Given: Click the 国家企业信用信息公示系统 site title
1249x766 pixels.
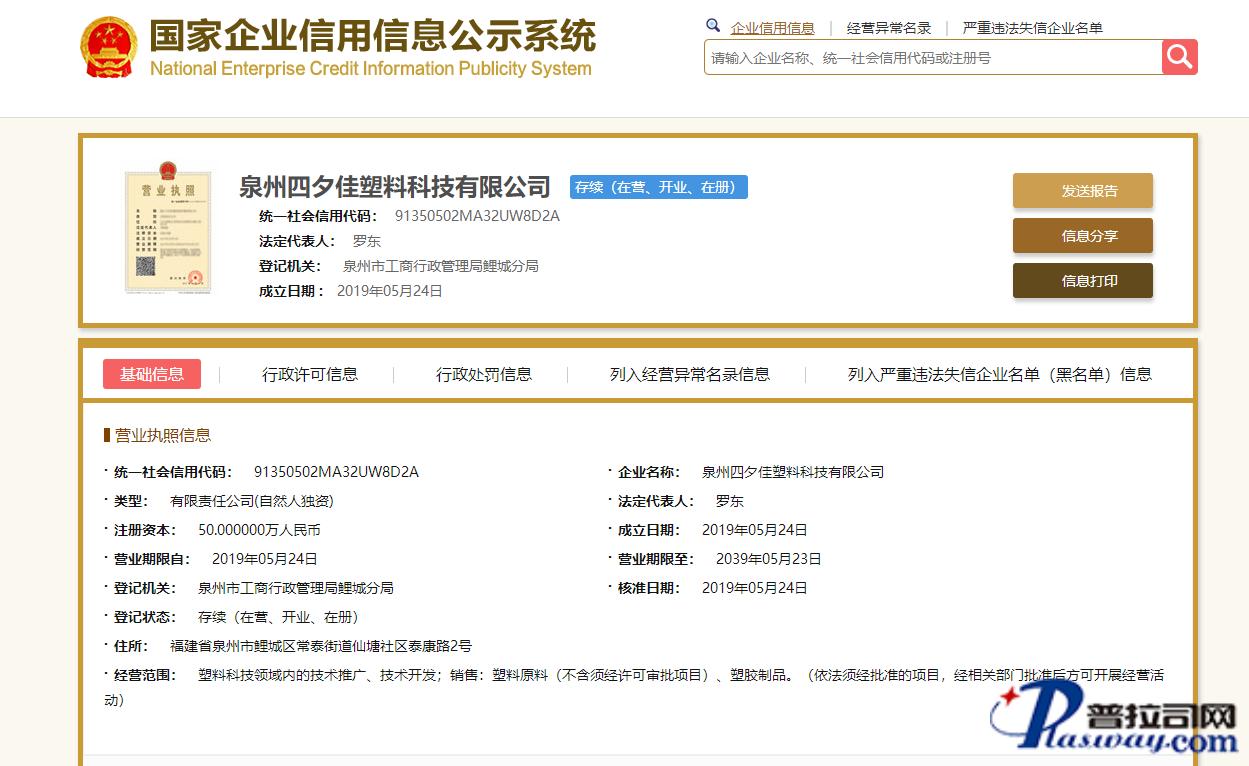Looking at the screenshot, I should coord(372,36).
